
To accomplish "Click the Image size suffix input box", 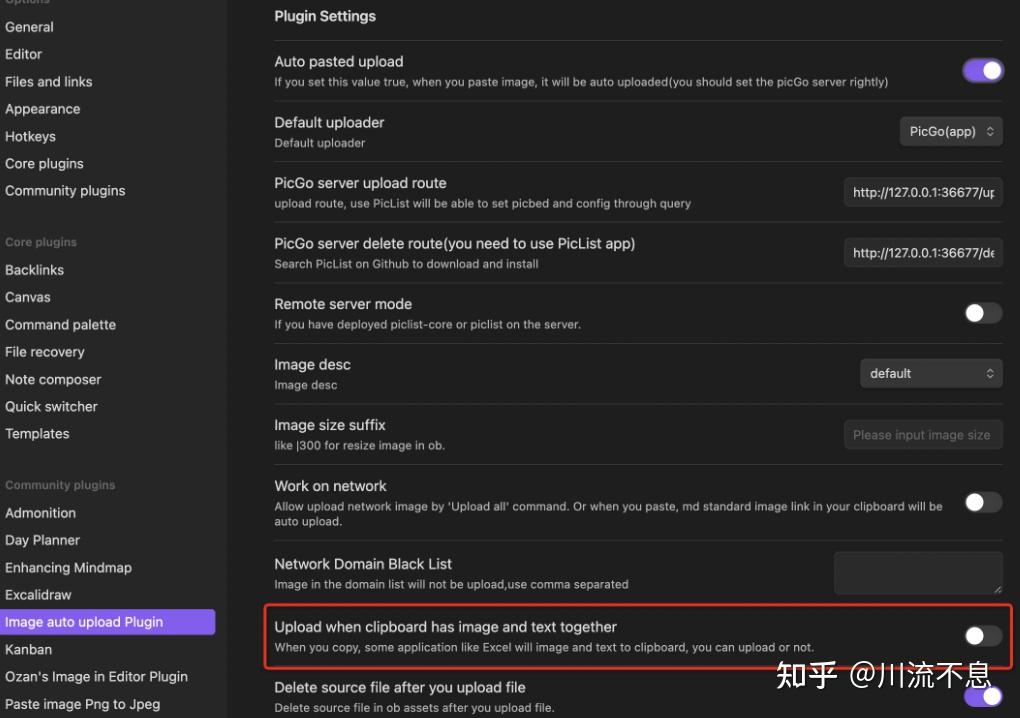I will click(922, 434).
